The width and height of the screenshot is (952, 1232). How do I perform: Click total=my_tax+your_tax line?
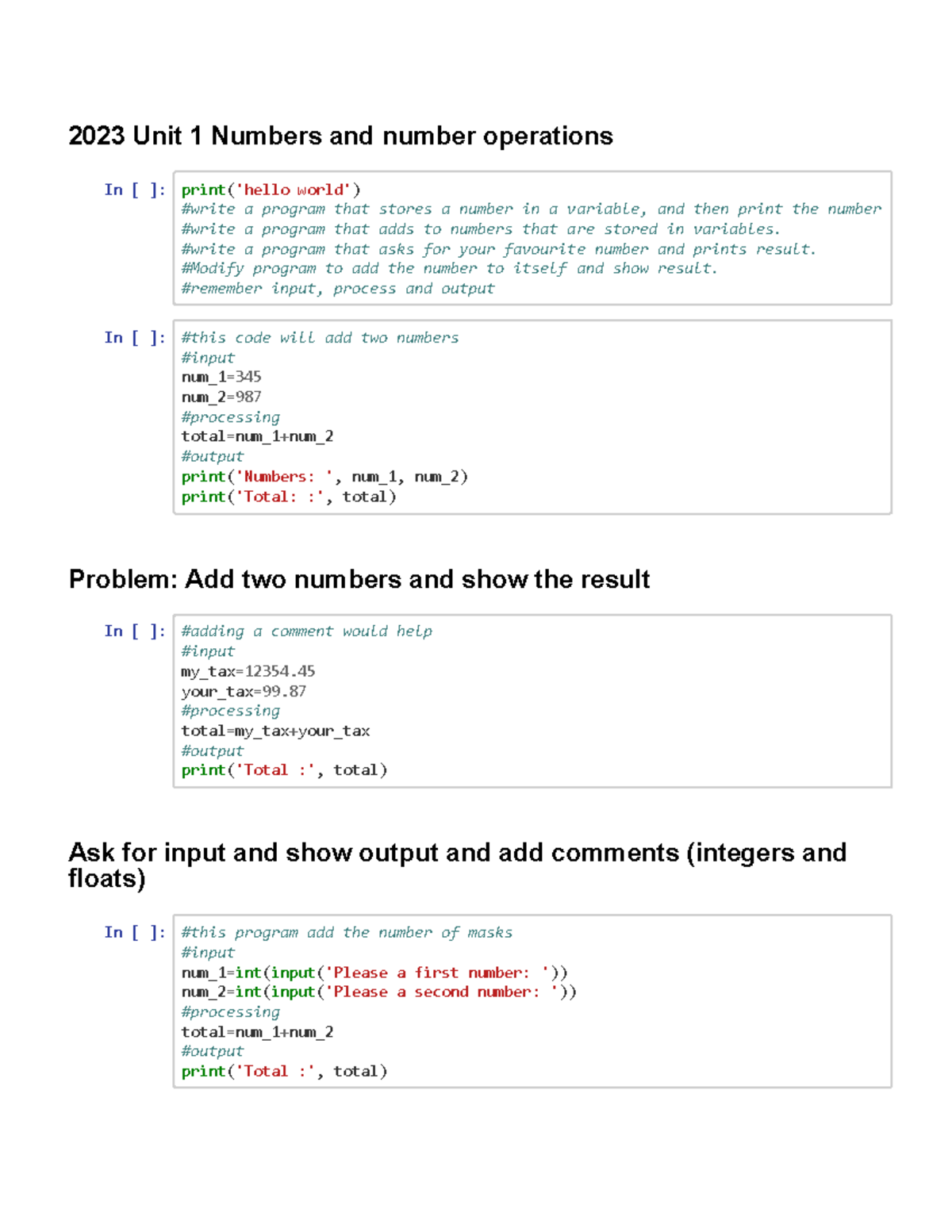pyautogui.click(x=275, y=731)
